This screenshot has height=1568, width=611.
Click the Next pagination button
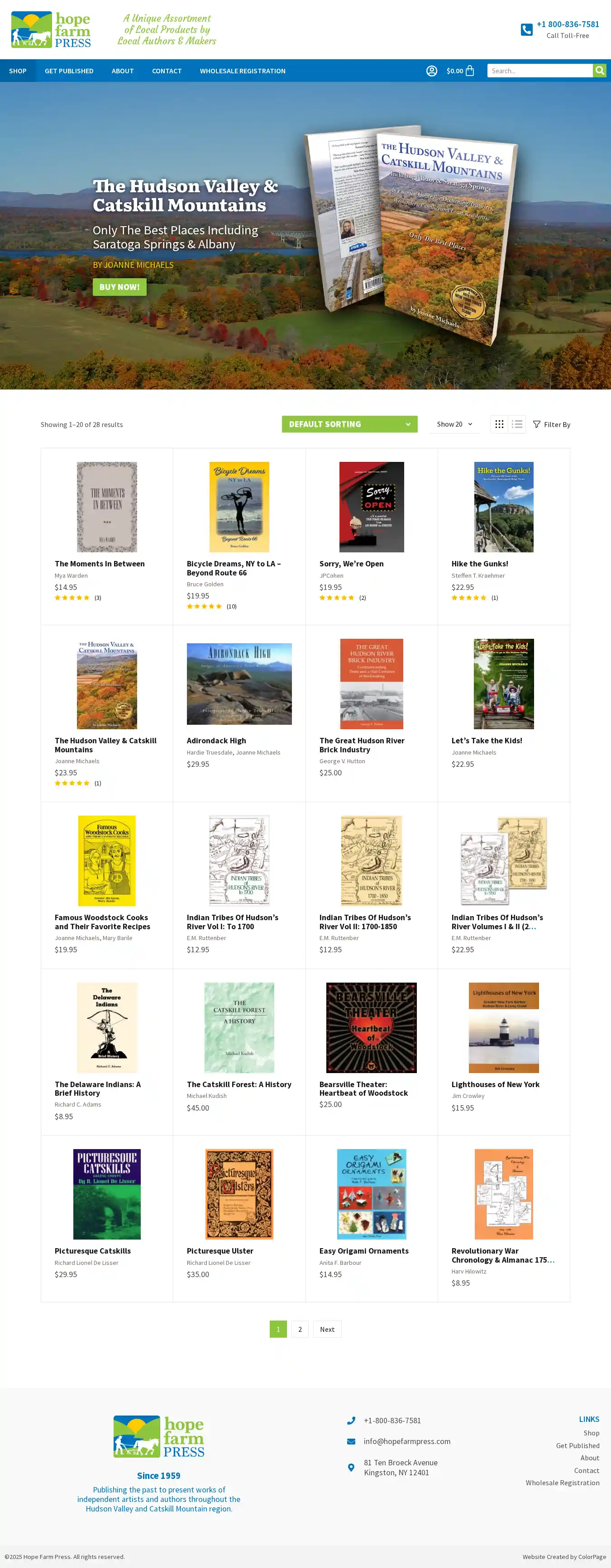coord(327,1329)
